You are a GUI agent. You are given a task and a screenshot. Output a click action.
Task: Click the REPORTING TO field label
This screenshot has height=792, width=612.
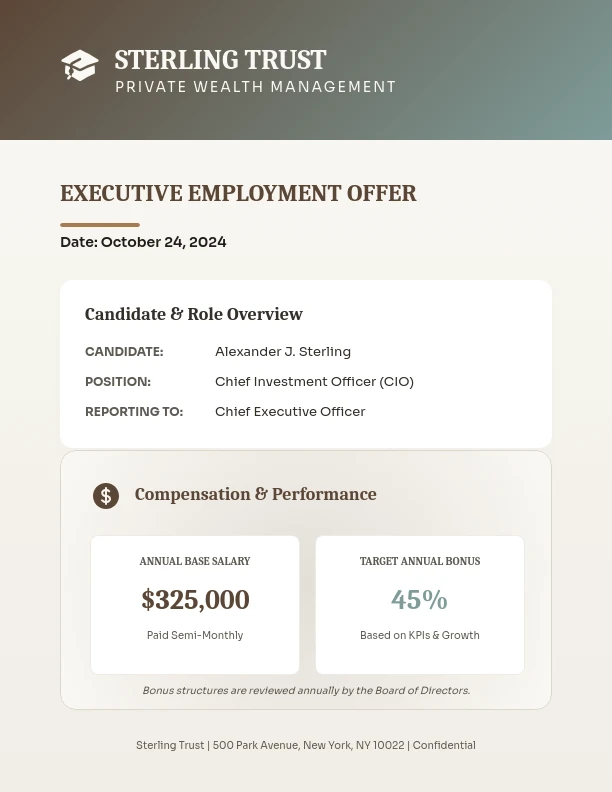click(x=134, y=412)
